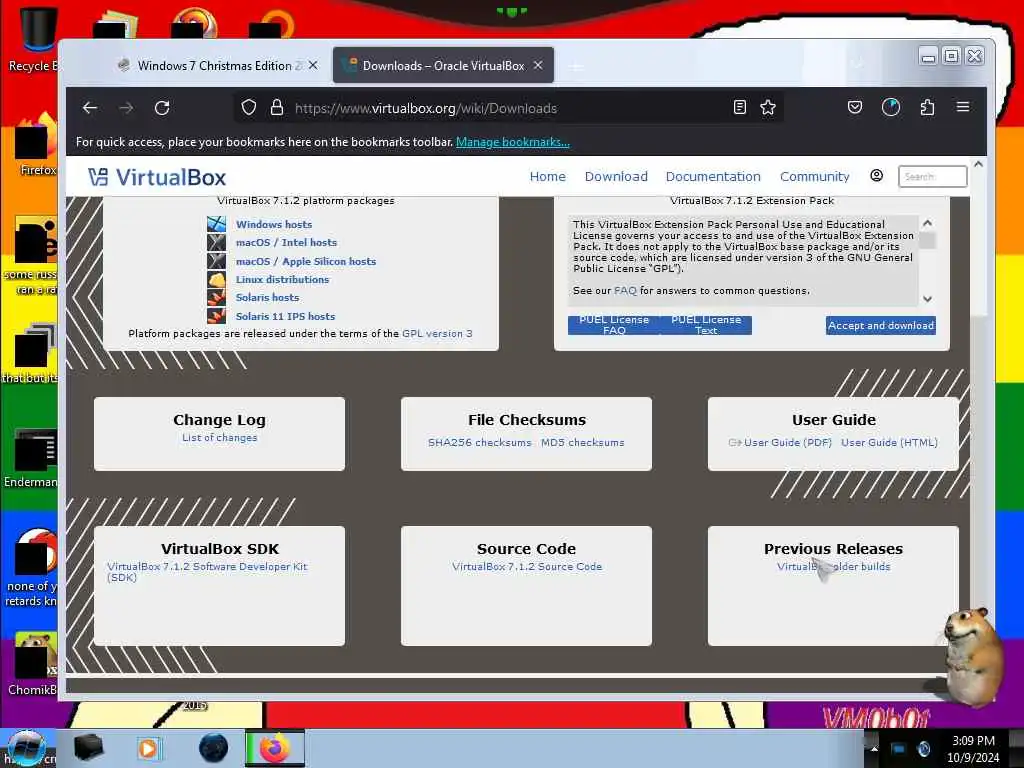
Task: Click the FAQ link in license text
Action: pyautogui.click(x=625, y=291)
